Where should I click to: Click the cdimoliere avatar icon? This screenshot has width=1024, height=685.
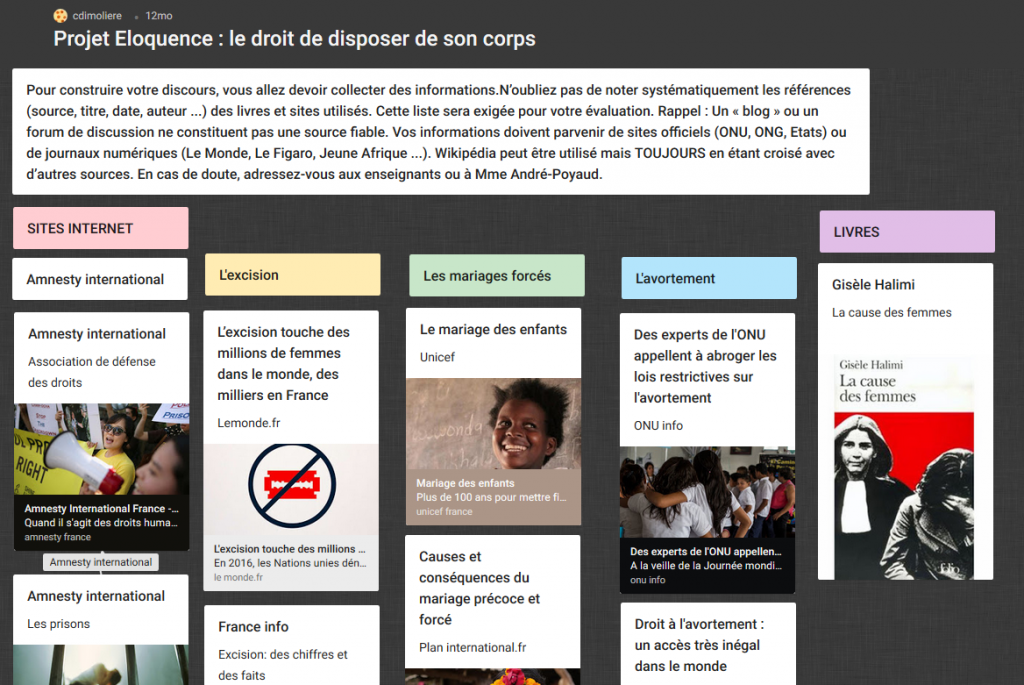[x=60, y=16]
